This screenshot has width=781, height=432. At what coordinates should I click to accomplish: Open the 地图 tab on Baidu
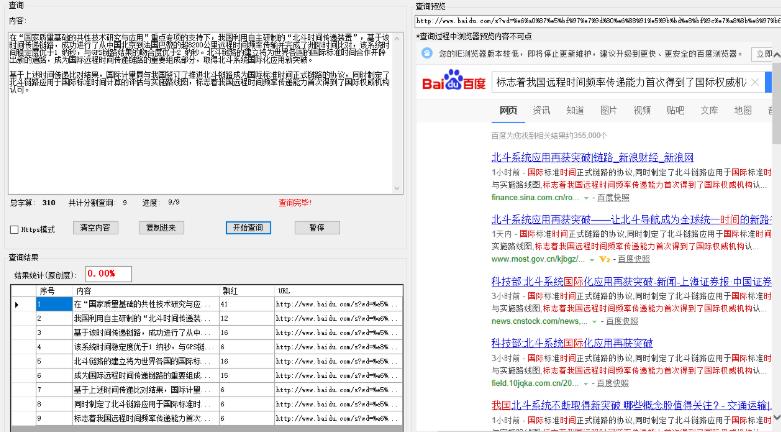743,110
